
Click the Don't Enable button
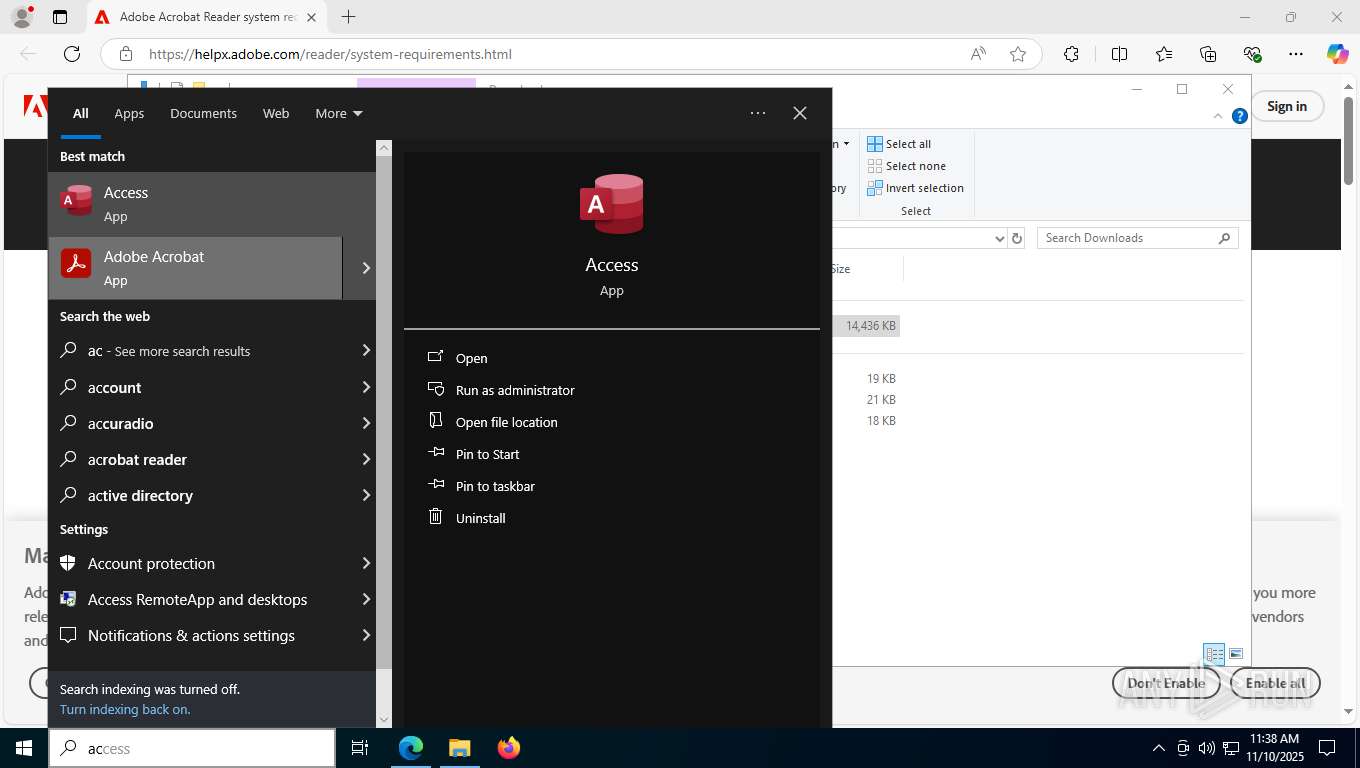1166,683
